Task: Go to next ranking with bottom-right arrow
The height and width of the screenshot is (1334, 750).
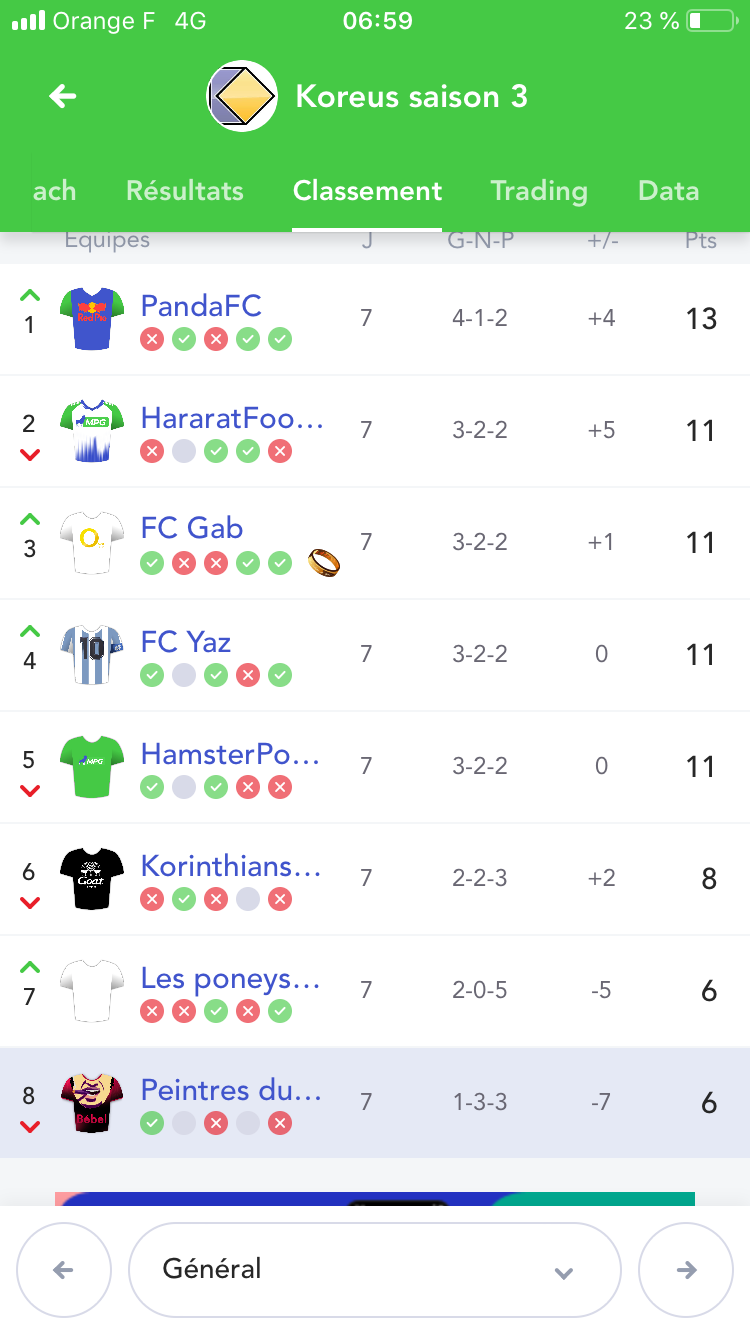Action: point(686,1270)
